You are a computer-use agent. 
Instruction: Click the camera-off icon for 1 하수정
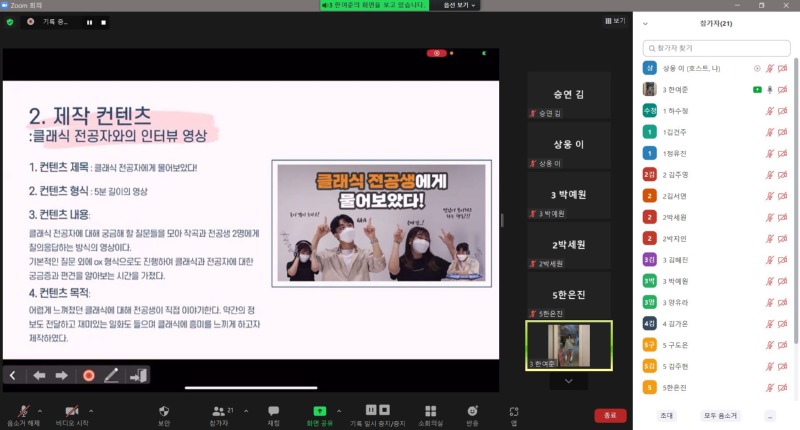click(783, 111)
